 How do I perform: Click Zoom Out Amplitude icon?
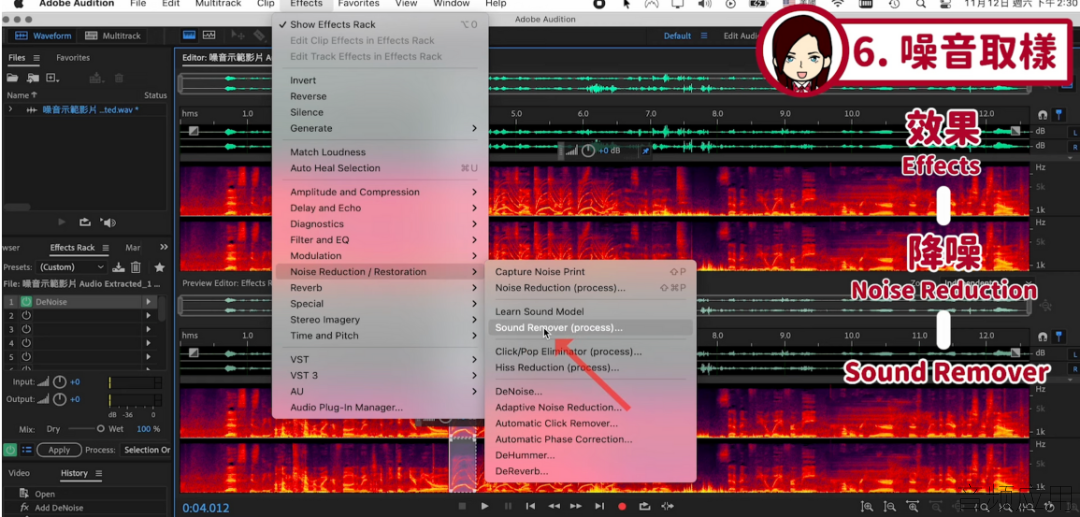(890, 507)
